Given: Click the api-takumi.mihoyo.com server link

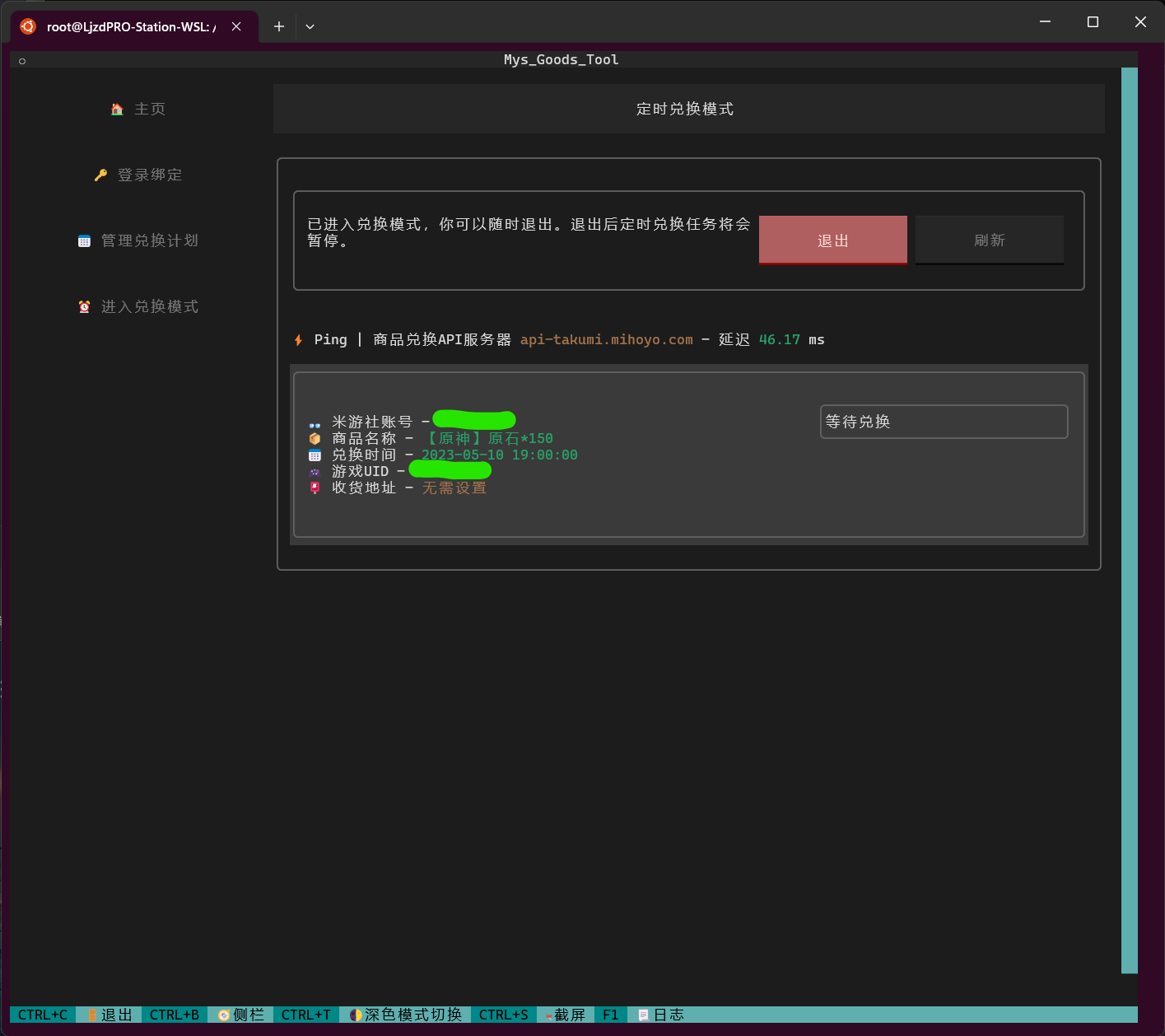Looking at the screenshot, I should [606, 338].
